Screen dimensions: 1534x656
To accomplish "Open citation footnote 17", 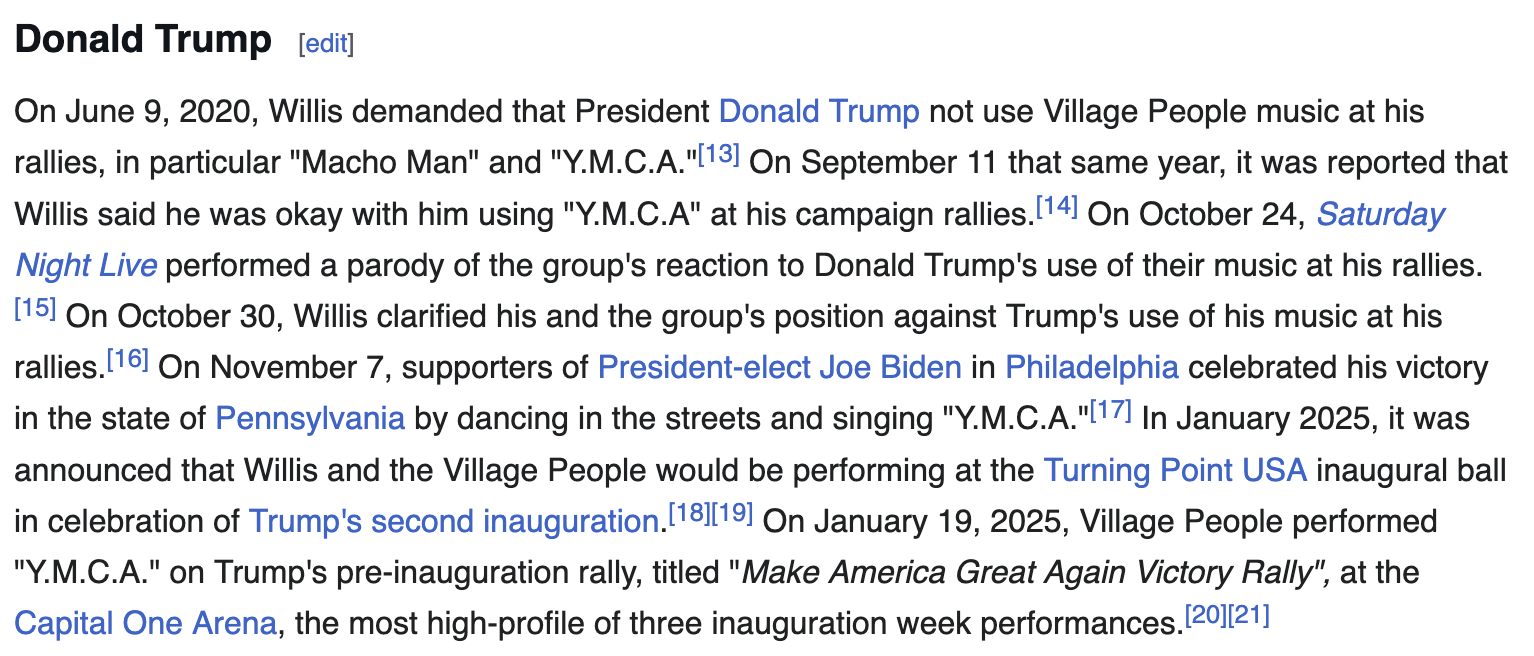I will pyautogui.click(x=1111, y=411).
